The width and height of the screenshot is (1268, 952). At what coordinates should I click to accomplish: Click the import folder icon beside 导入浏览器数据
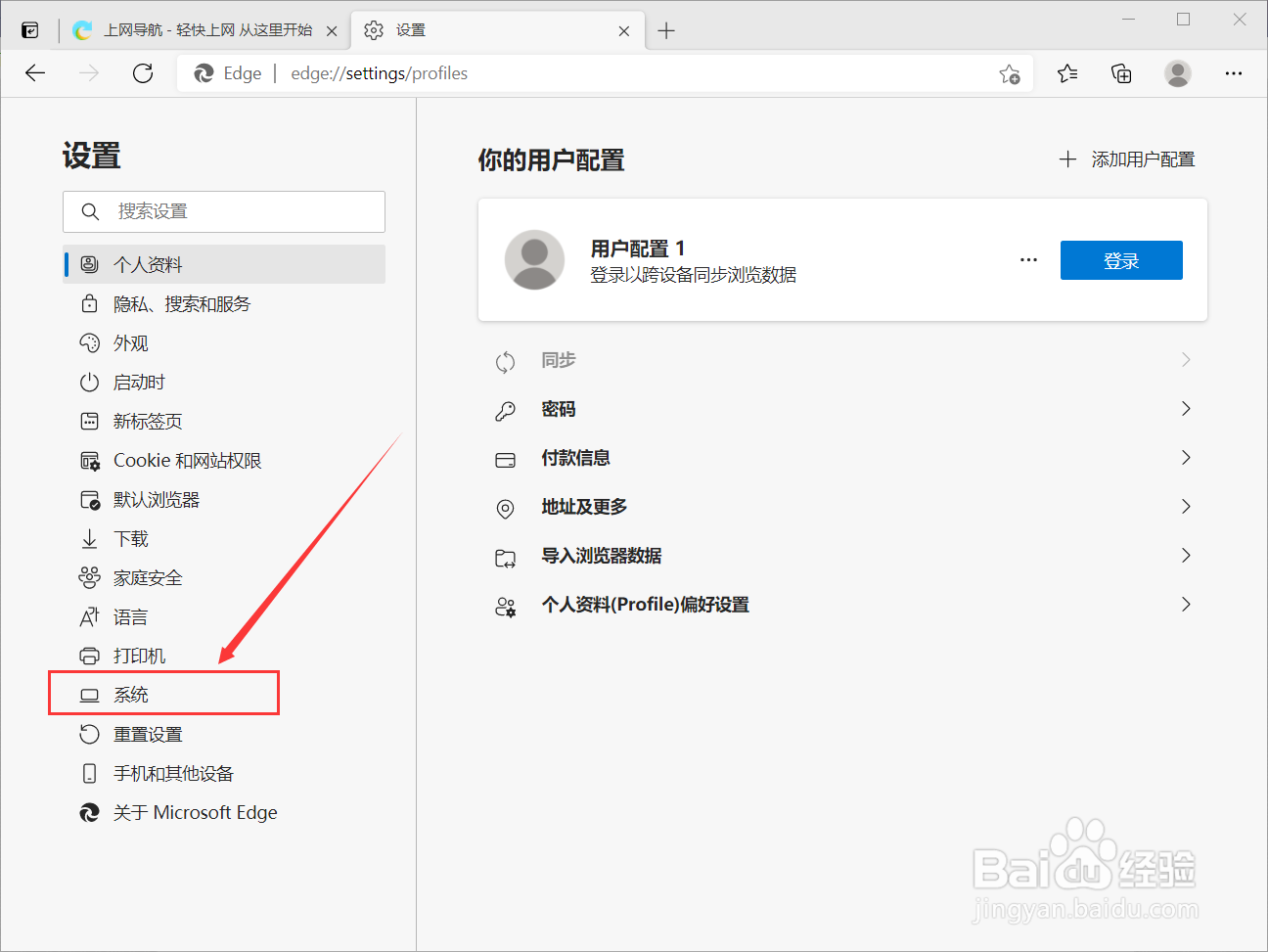505,558
